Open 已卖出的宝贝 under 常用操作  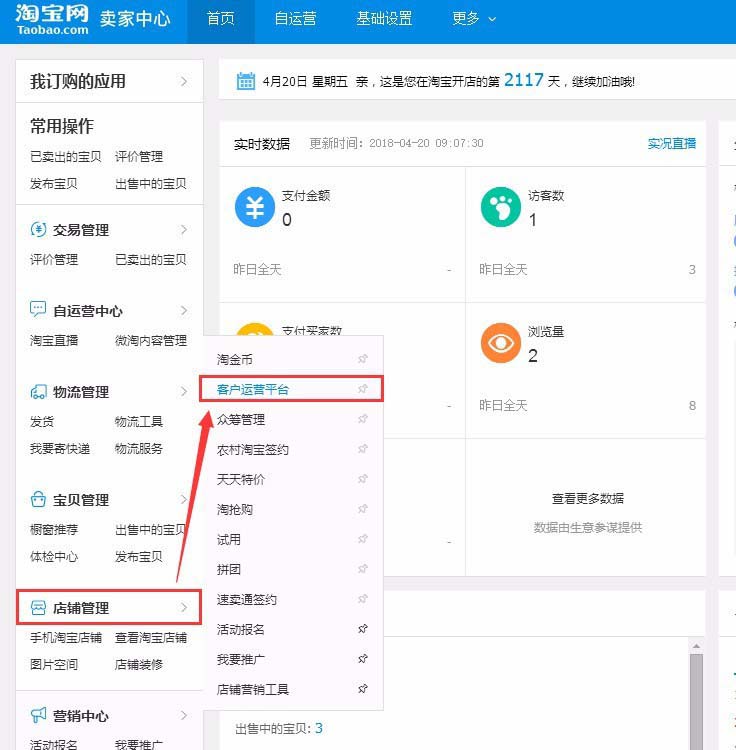click(x=66, y=156)
